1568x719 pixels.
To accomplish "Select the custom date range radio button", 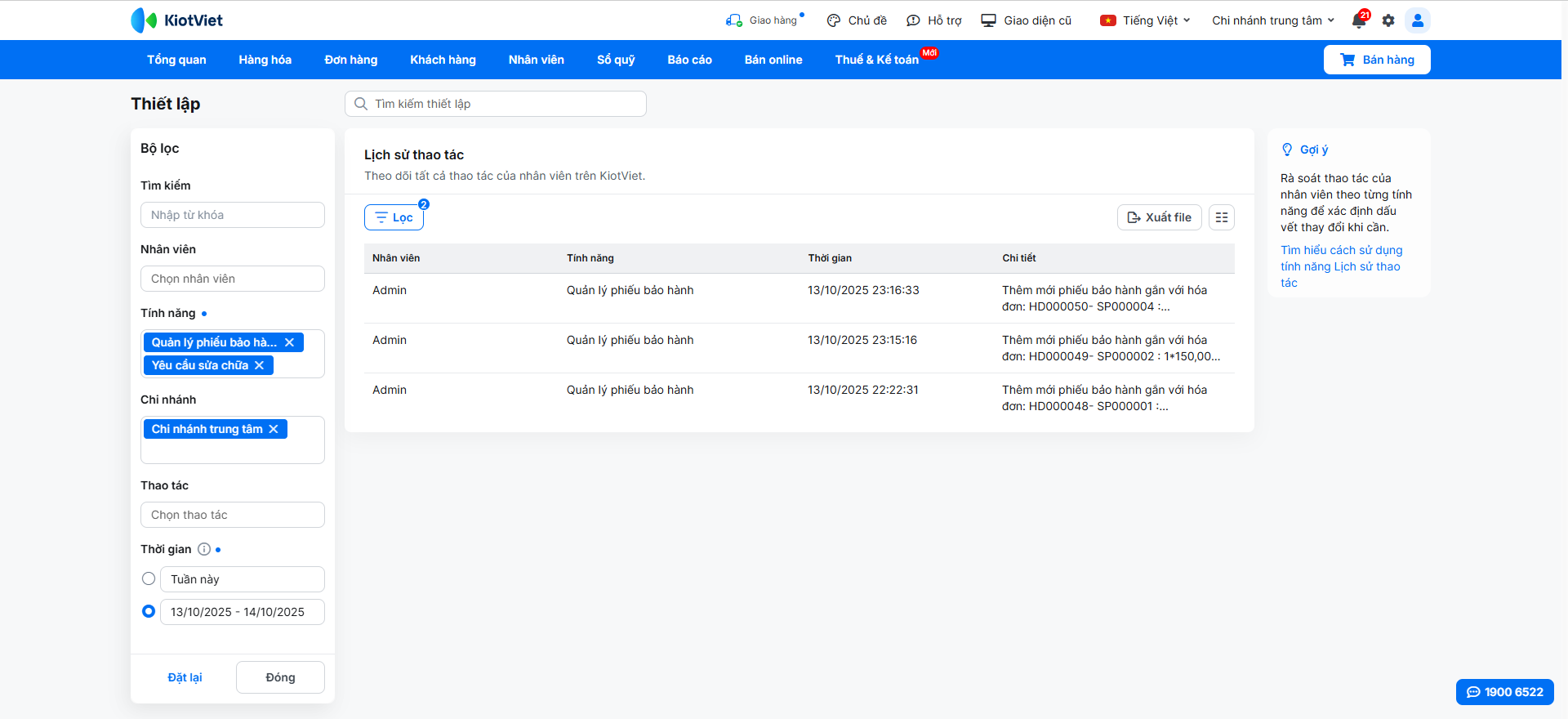I will [149, 611].
